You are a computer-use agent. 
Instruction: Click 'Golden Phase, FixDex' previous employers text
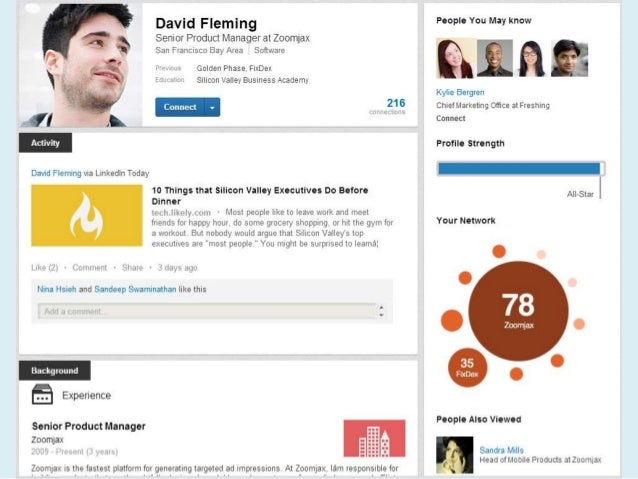coord(234,68)
